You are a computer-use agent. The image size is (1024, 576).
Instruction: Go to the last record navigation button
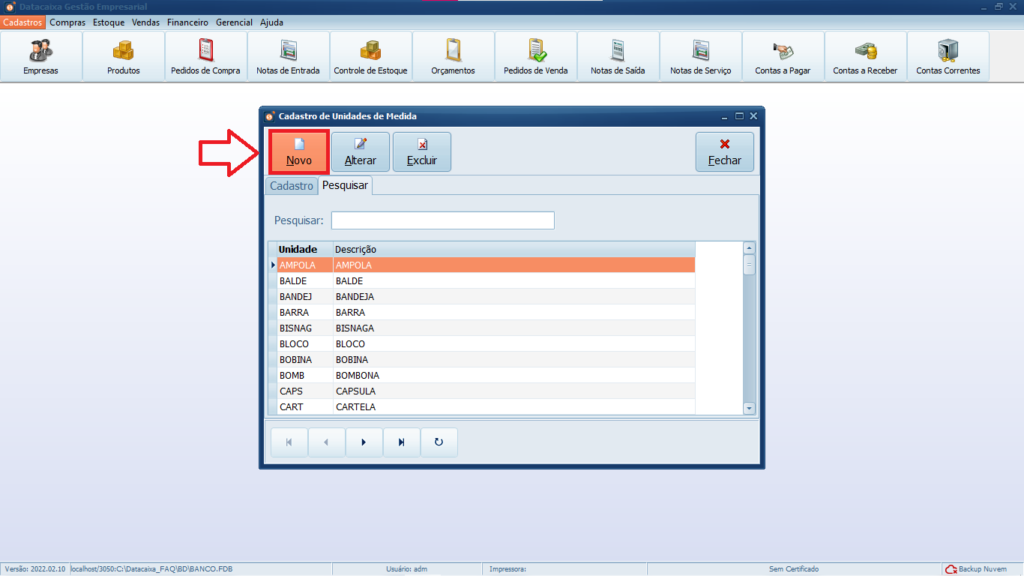point(401,442)
